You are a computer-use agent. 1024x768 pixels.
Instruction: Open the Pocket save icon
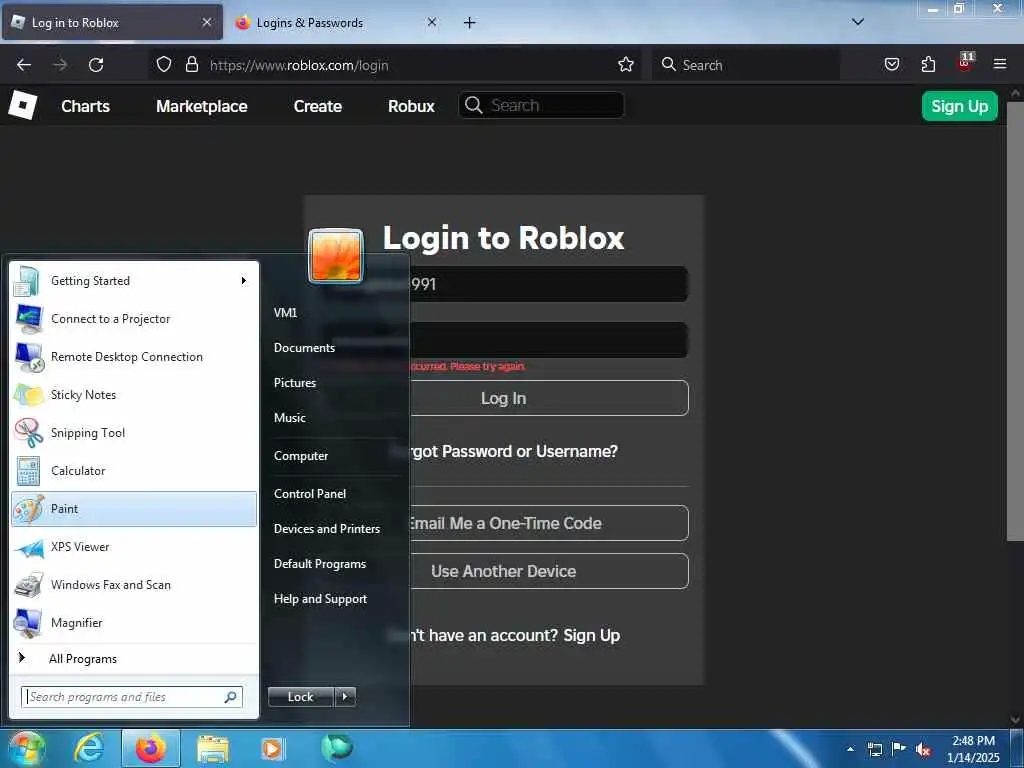(891, 64)
